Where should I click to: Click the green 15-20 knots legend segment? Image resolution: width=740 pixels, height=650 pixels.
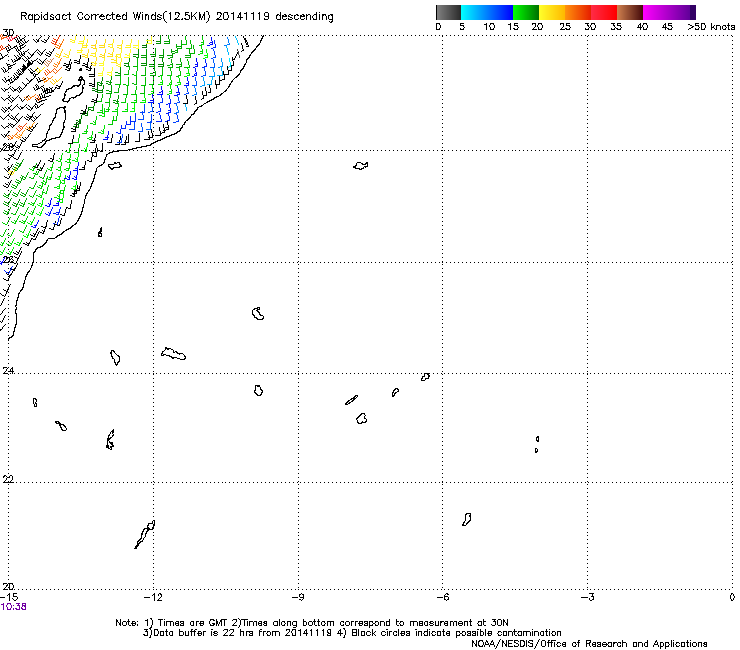click(526, 12)
